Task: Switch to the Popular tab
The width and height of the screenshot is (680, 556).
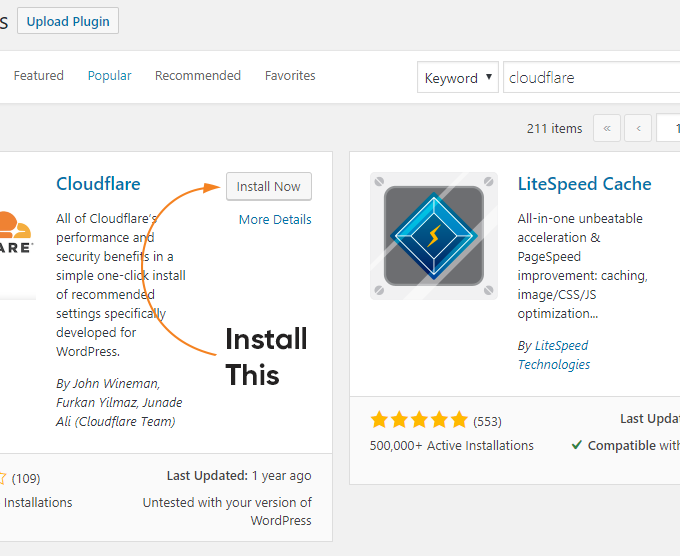Action: (109, 76)
